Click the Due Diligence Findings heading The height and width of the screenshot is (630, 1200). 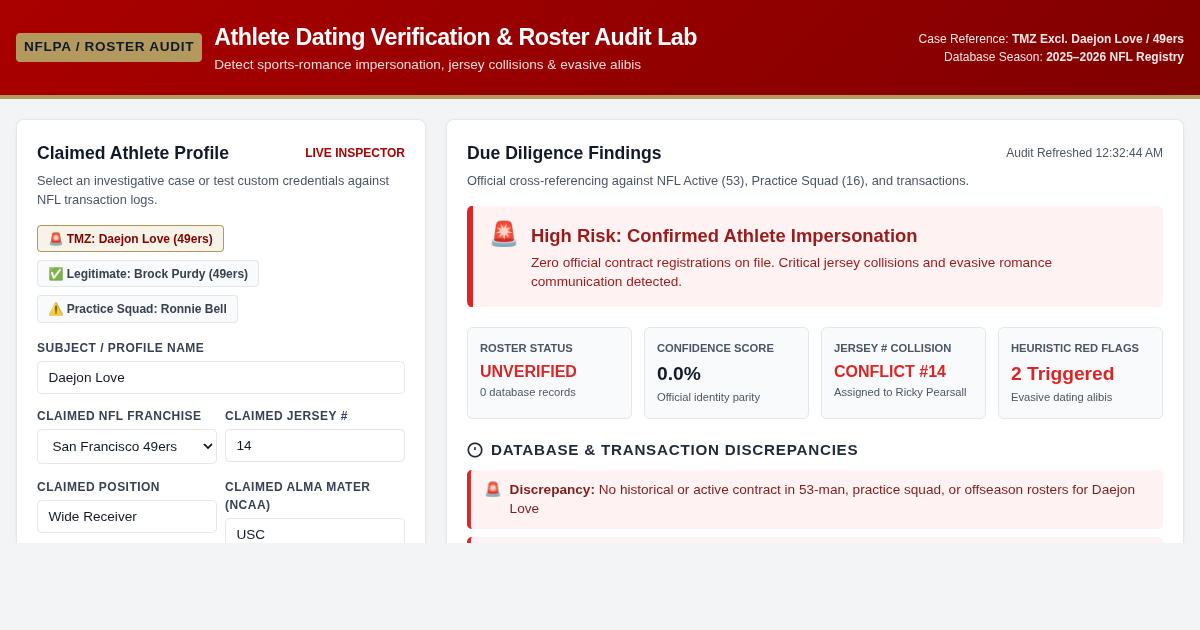click(564, 153)
